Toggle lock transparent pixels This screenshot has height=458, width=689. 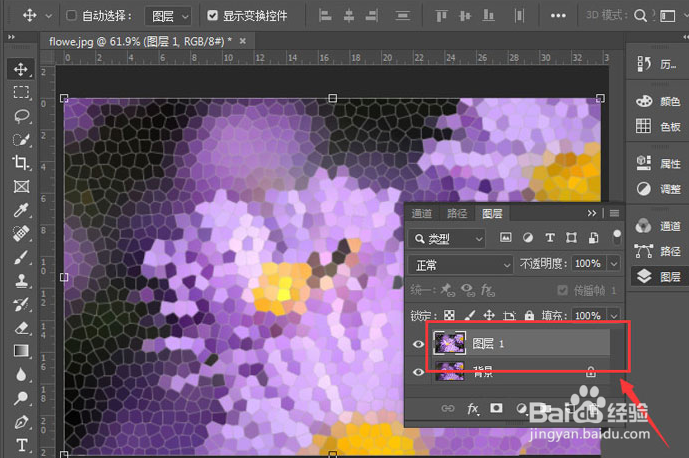(449, 315)
